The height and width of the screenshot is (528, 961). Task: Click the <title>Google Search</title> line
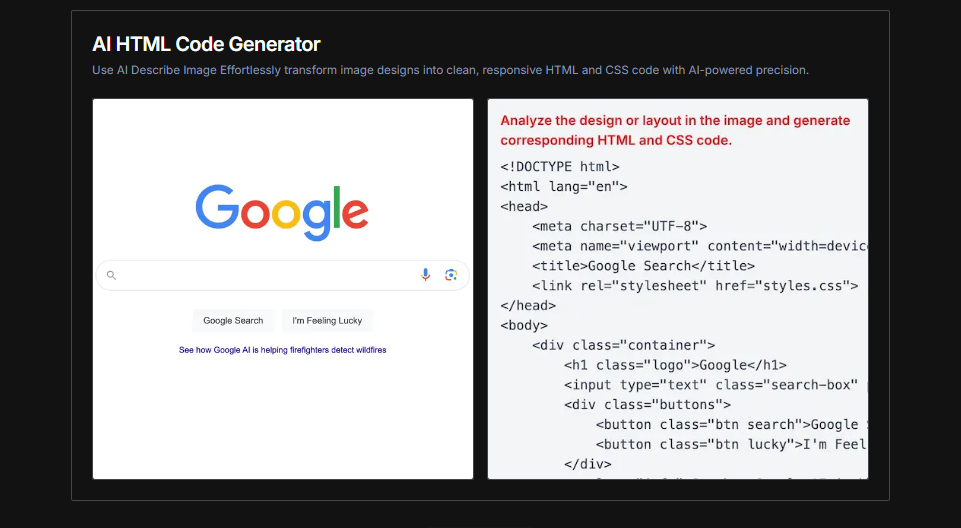[x=644, y=266]
